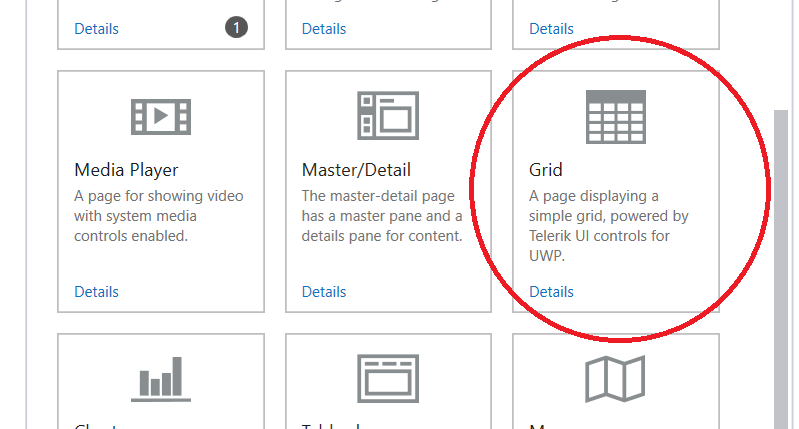Image resolution: width=799 pixels, height=429 pixels.
Task: Open Details link in top middle card
Action: 324,29
